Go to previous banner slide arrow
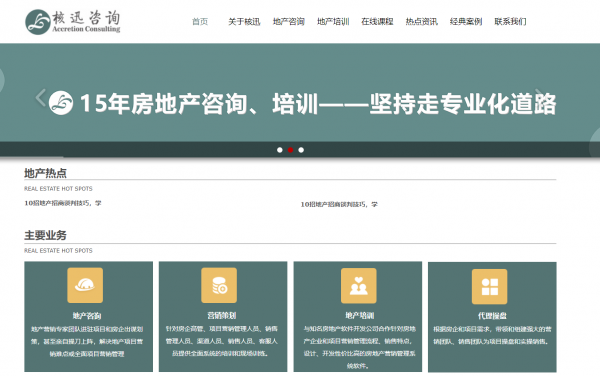The image size is (600, 376). click(x=41, y=98)
